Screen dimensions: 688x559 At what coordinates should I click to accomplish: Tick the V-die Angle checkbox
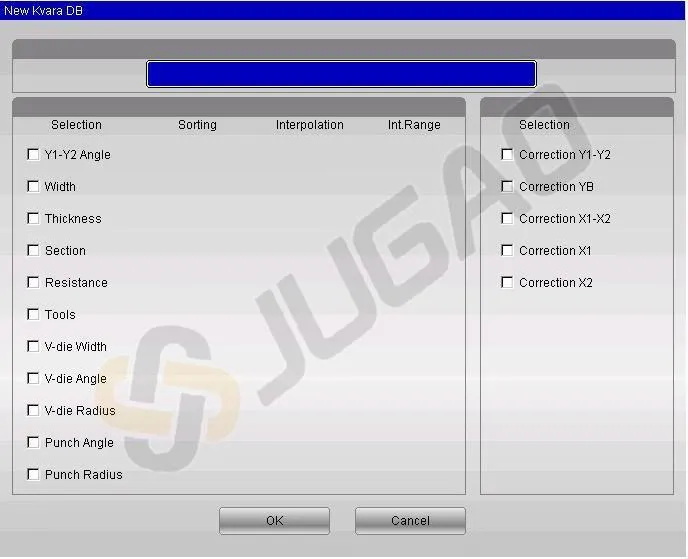pos(33,379)
